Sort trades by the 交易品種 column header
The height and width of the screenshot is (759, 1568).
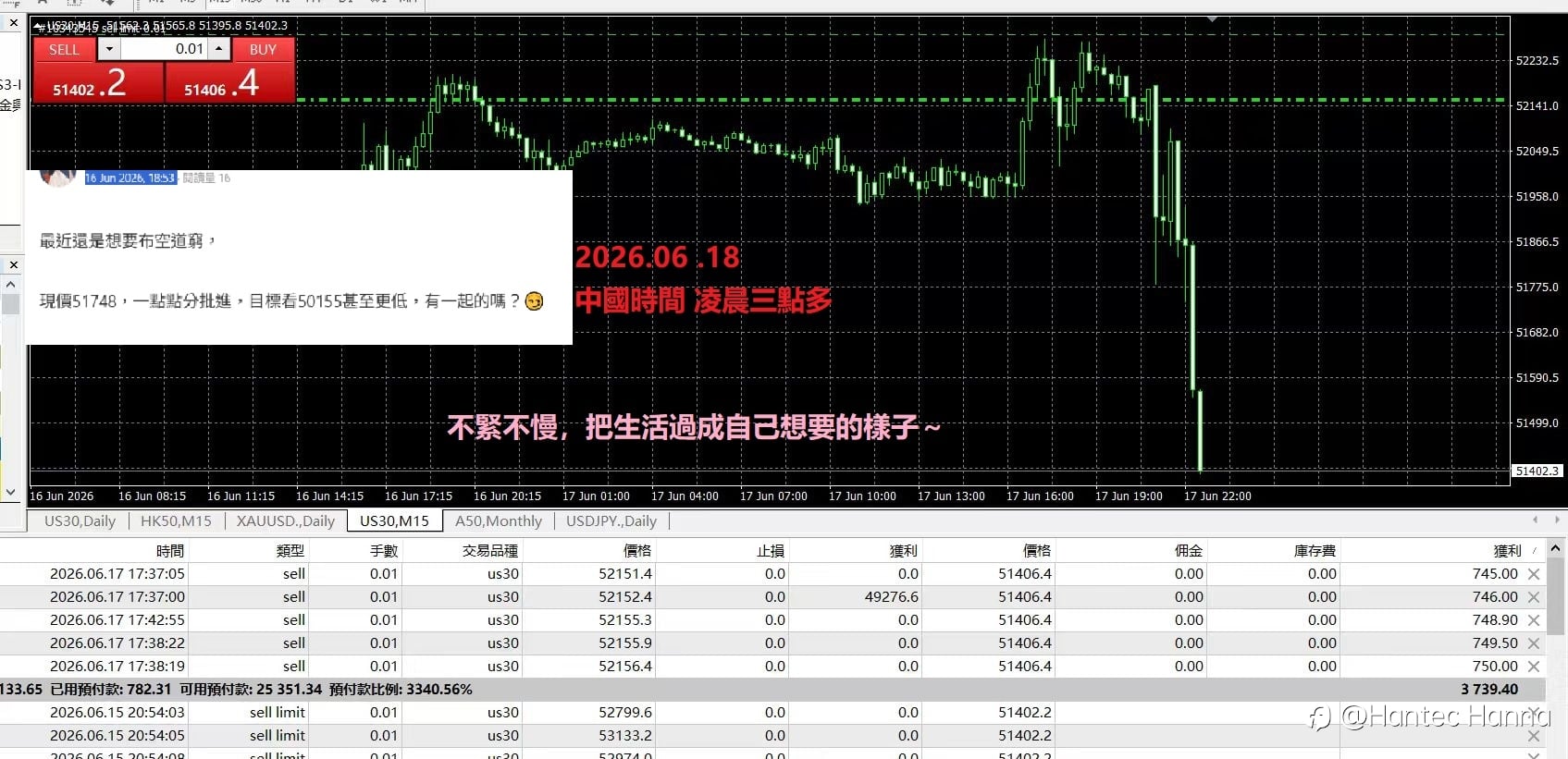[x=490, y=551]
